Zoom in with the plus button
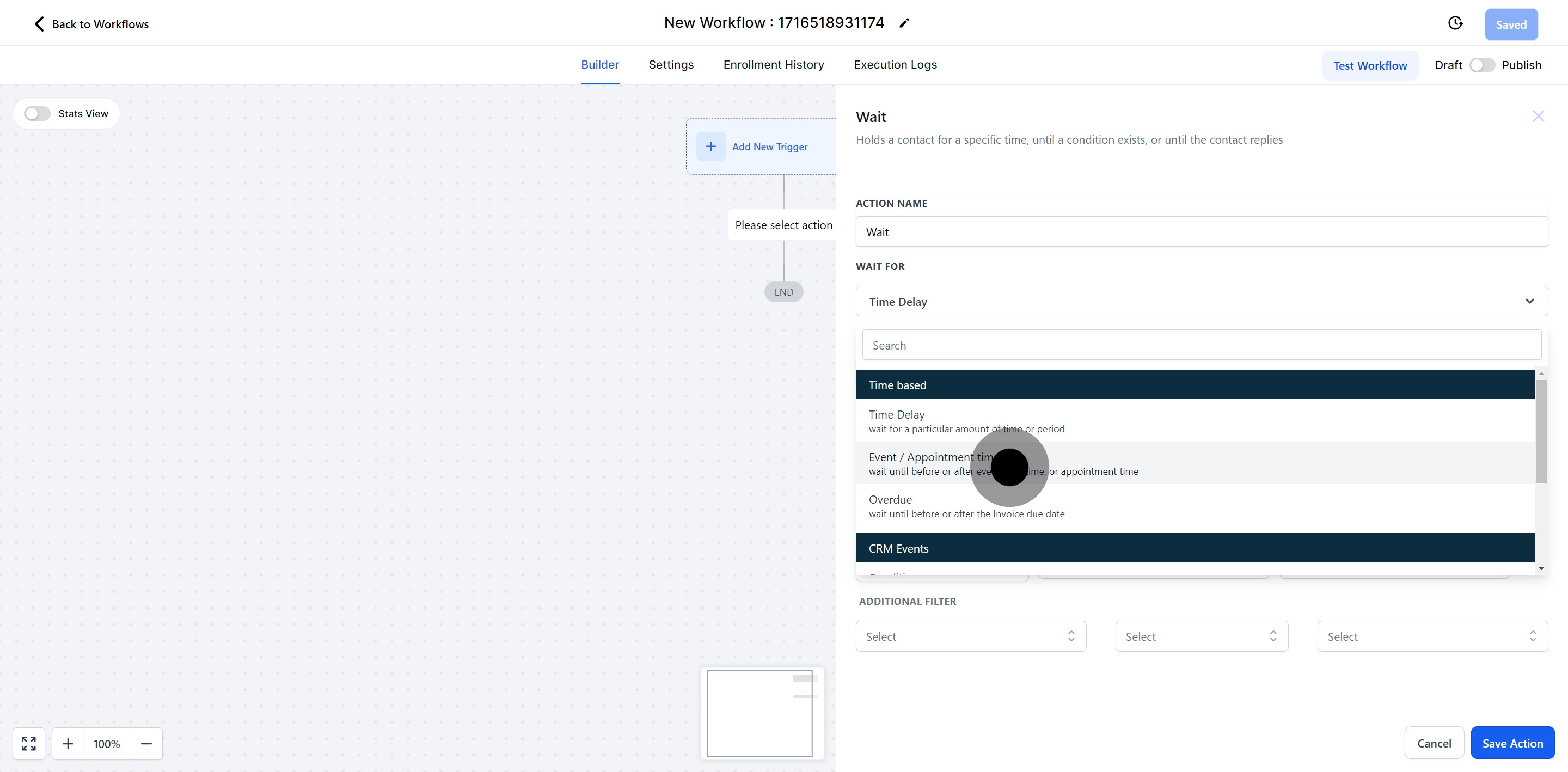This screenshot has width=1568, height=772. pos(68,743)
